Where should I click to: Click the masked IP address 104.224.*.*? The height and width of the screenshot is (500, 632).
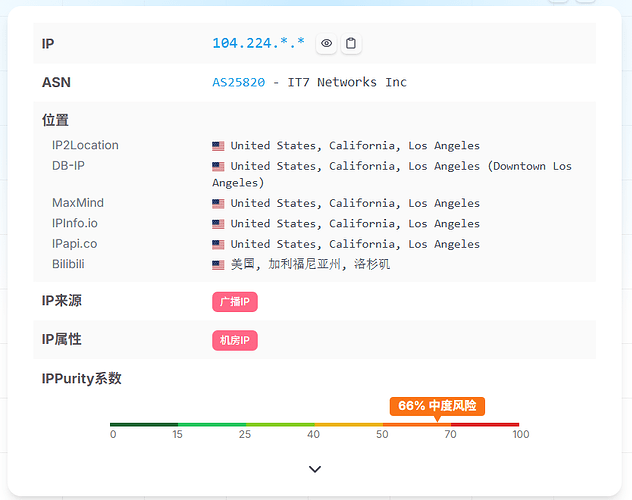(x=259, y=44)
